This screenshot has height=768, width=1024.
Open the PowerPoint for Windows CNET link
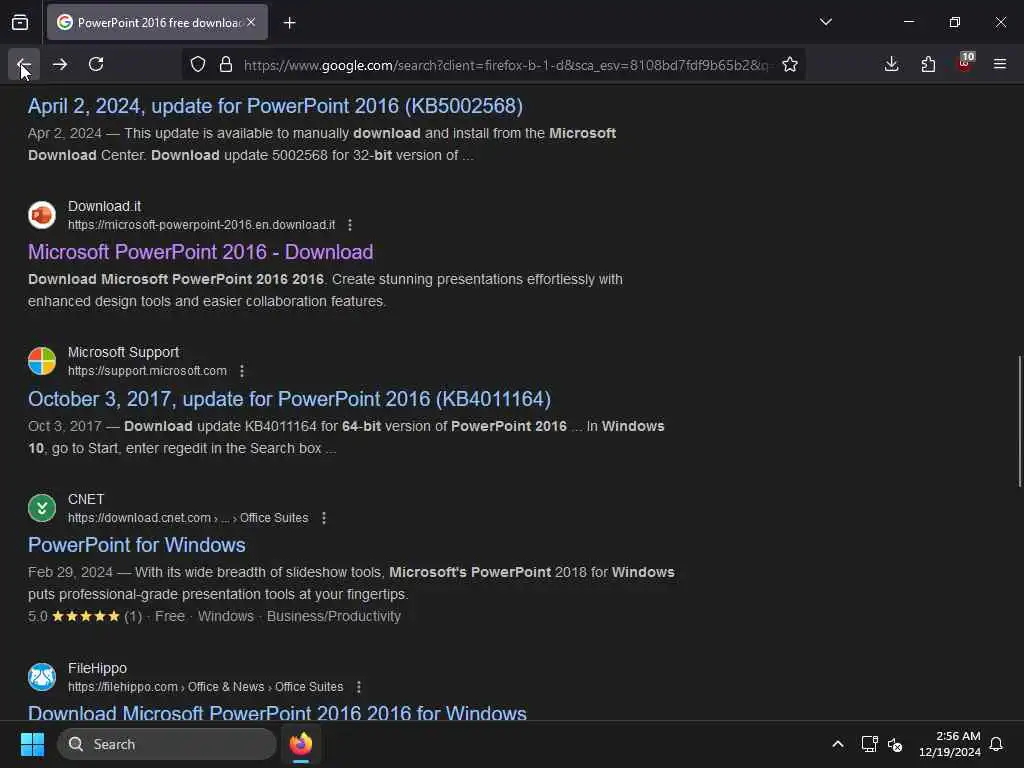[136, 545]
